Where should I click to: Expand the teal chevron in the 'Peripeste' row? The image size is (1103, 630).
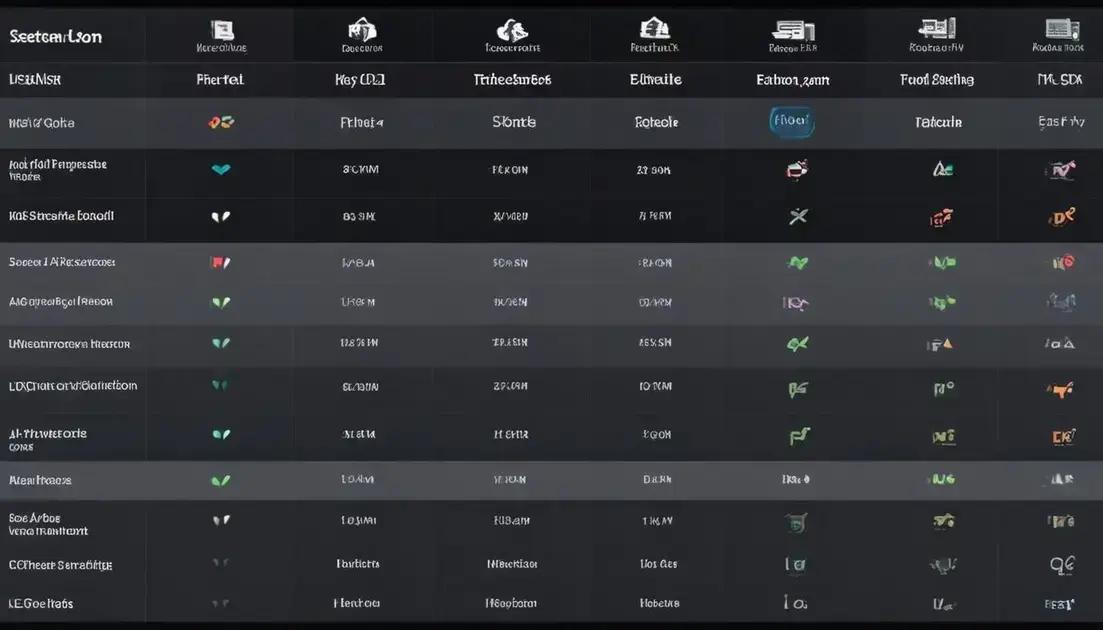[x=221, y=170]
